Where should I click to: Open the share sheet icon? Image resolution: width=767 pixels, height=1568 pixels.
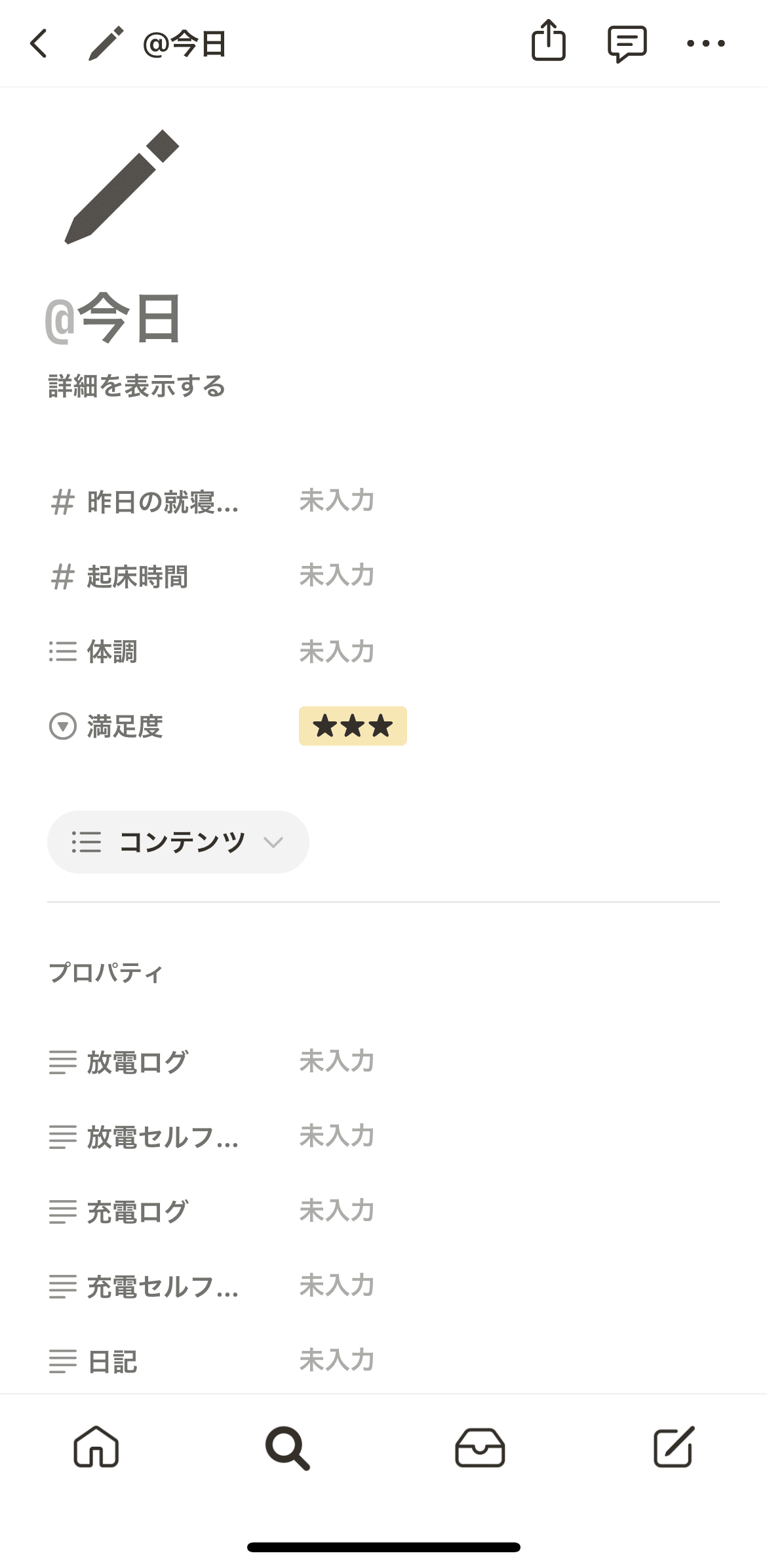548,41
